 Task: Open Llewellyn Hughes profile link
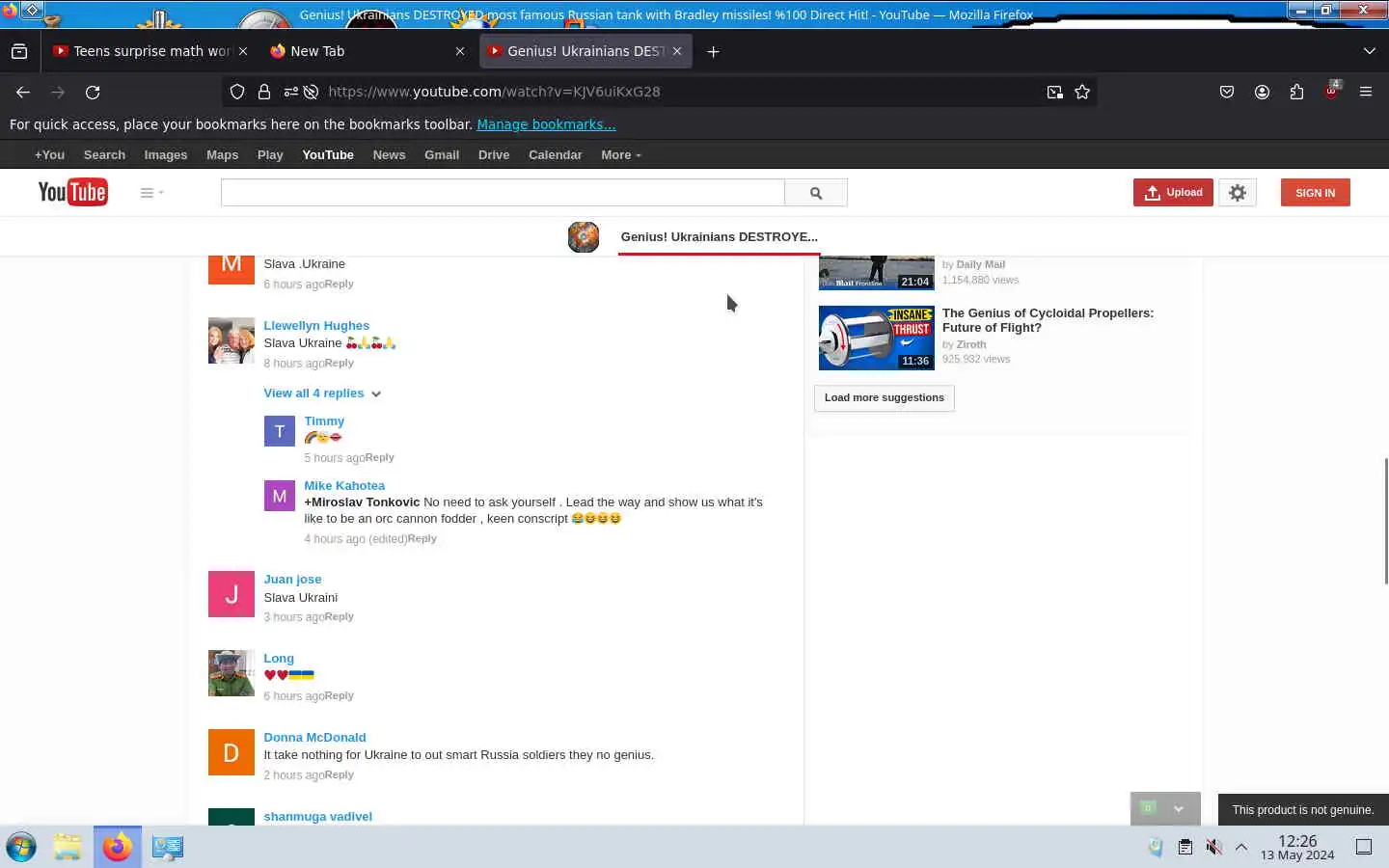tap(316, 325)
